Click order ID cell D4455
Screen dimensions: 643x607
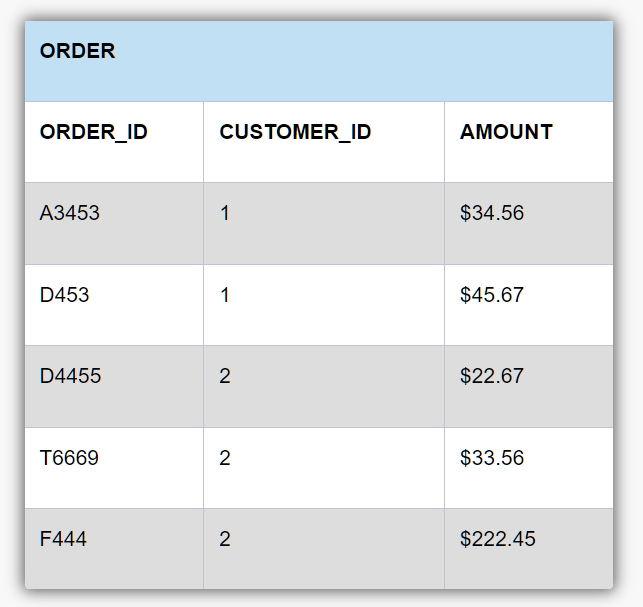tap(114, 386)
